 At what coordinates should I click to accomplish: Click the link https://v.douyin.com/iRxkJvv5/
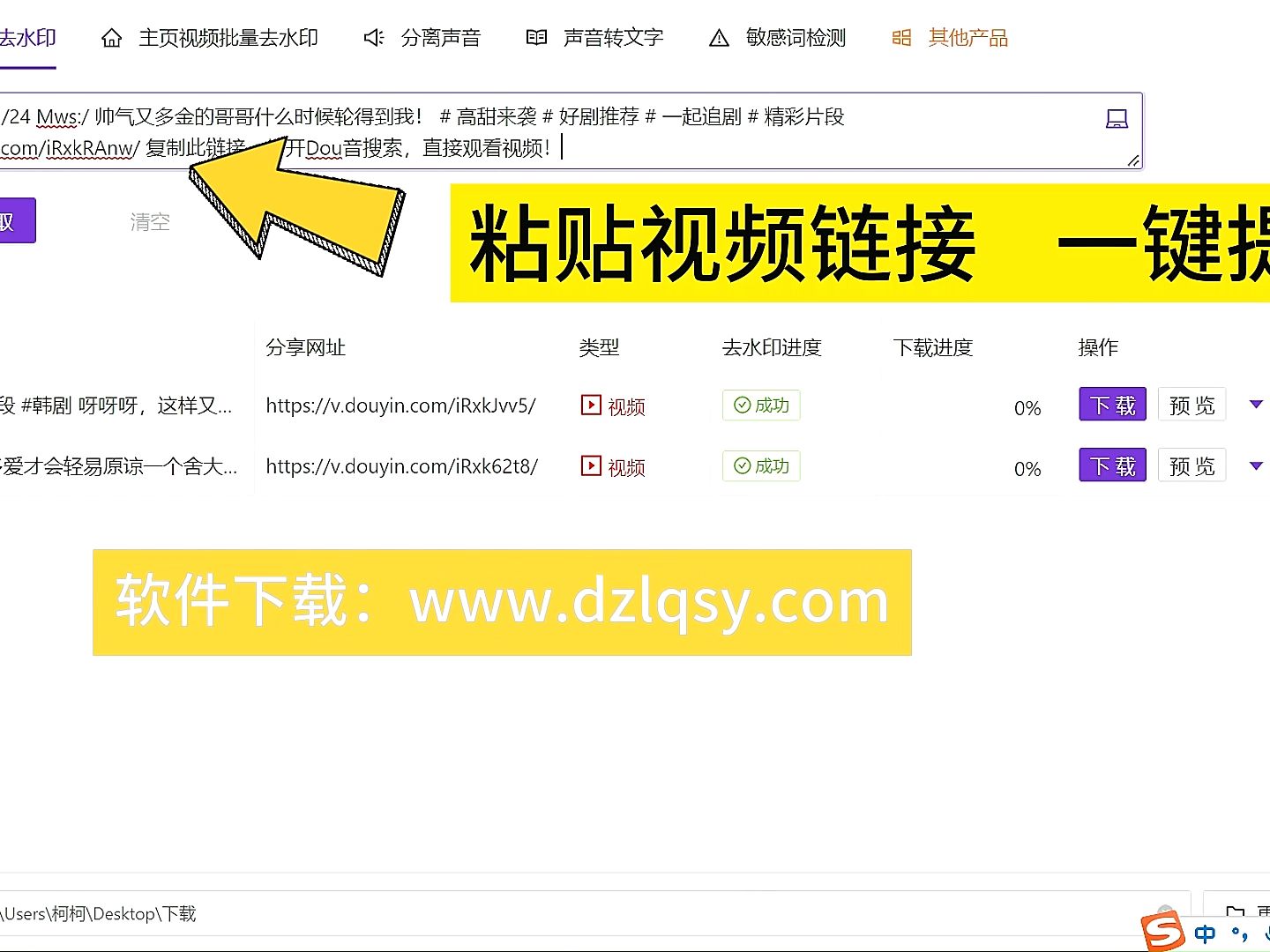pyautogui.click(x=400, y=405)
